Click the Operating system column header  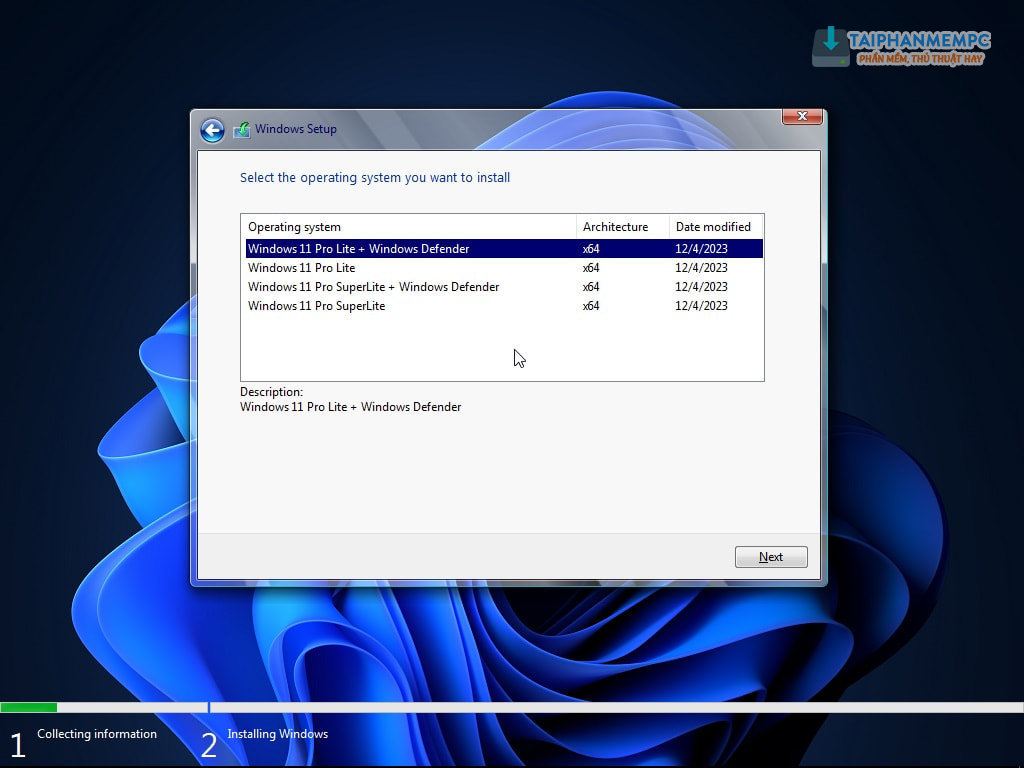tap(294, 227)
